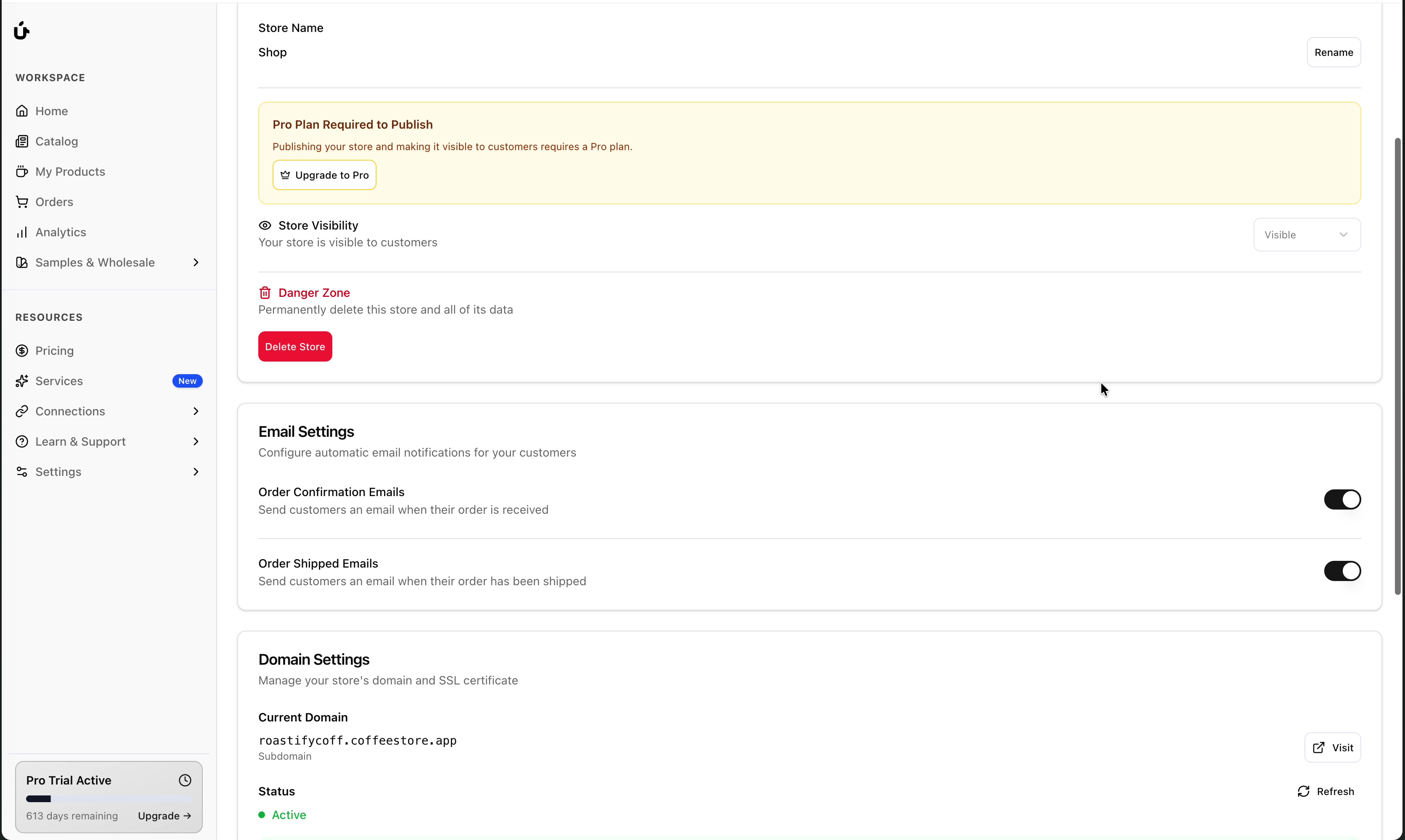
Task: Expand Samples & Wholesale submenu
Action: (195, 263)
